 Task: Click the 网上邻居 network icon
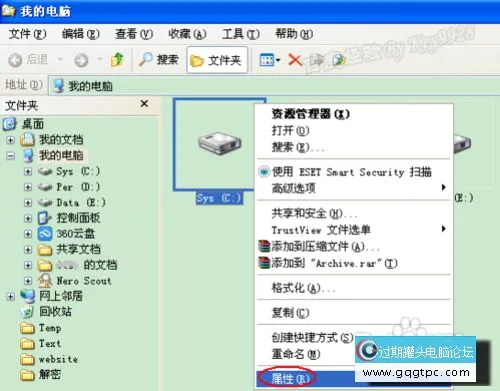27,296
